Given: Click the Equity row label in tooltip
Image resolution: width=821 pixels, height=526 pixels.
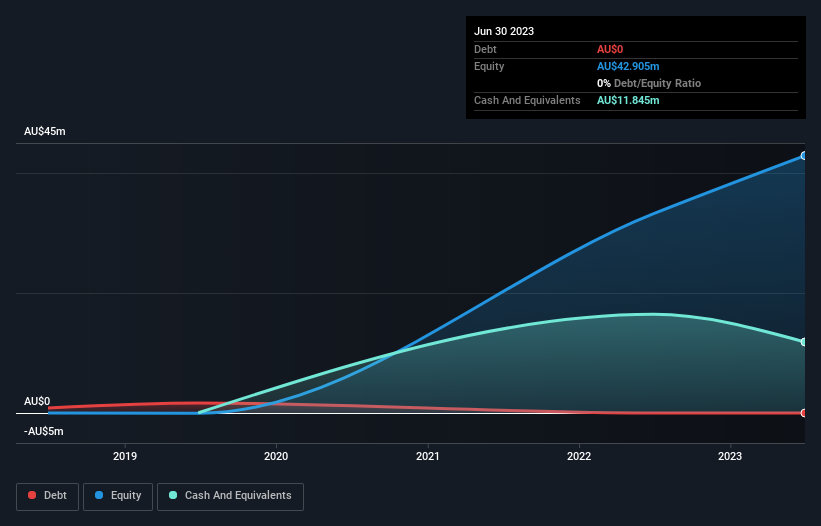Looking at the screenshot, I should (489, 66).
